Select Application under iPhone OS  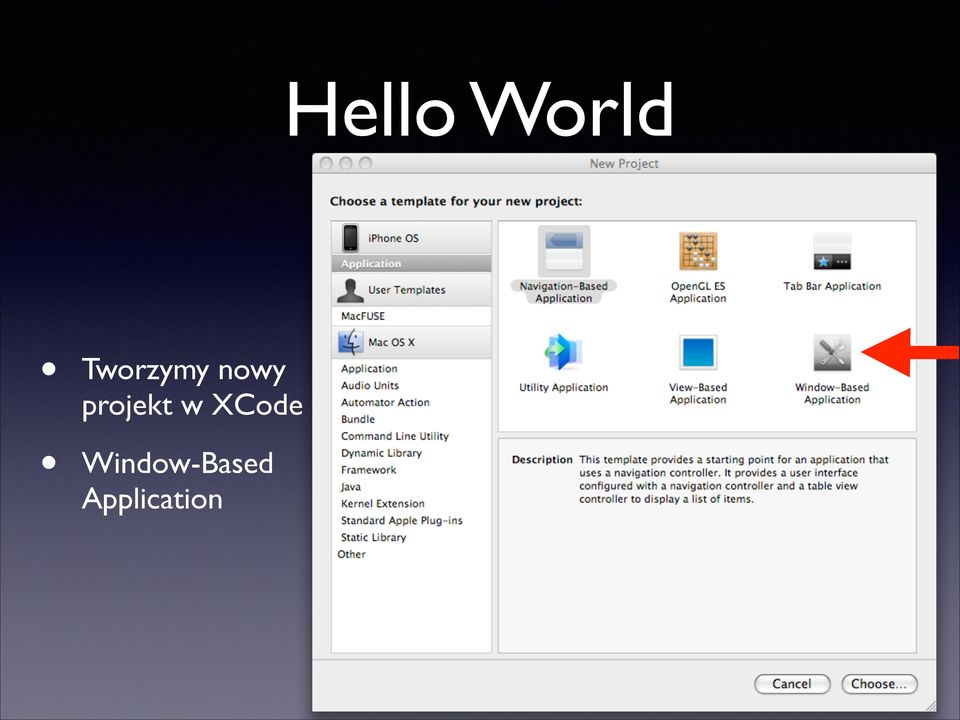[411, 264]
